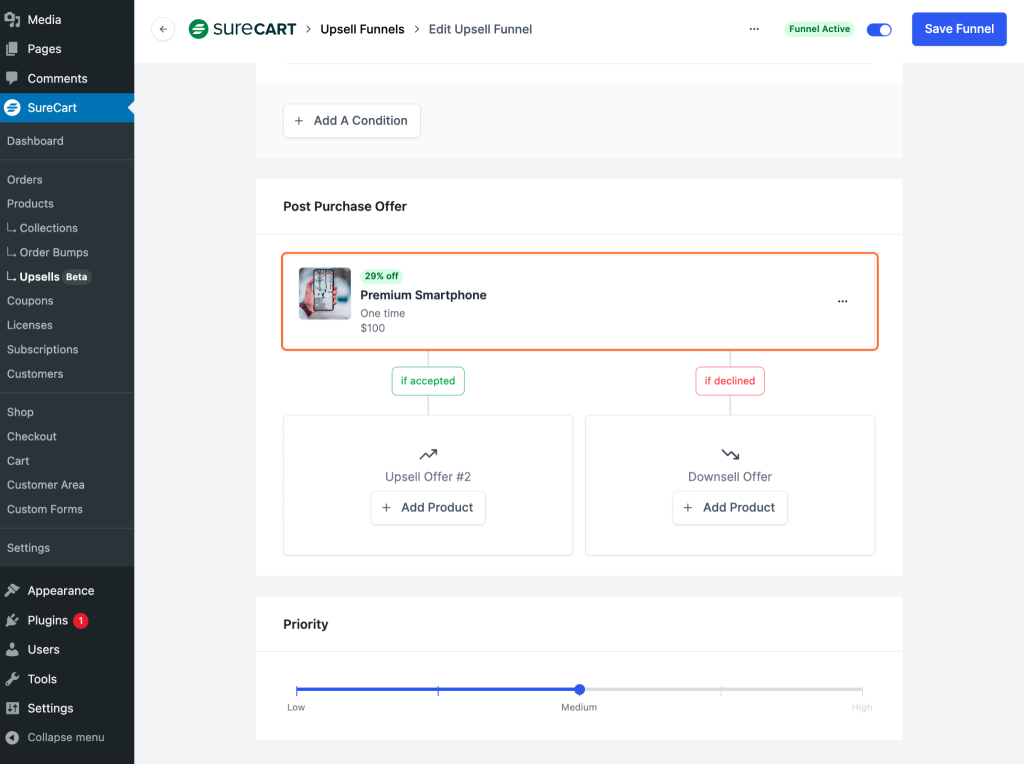
Task: Click the Tools wrench icon
Action: click(12, 679)
